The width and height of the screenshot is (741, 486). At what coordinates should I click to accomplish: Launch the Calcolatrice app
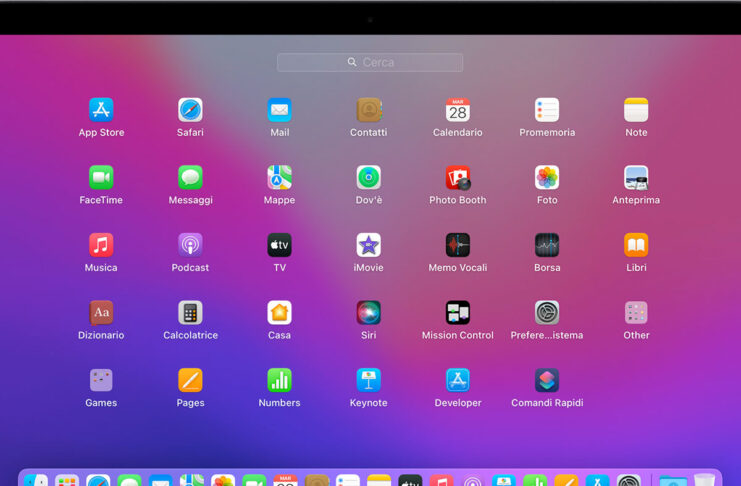[190, 312]
